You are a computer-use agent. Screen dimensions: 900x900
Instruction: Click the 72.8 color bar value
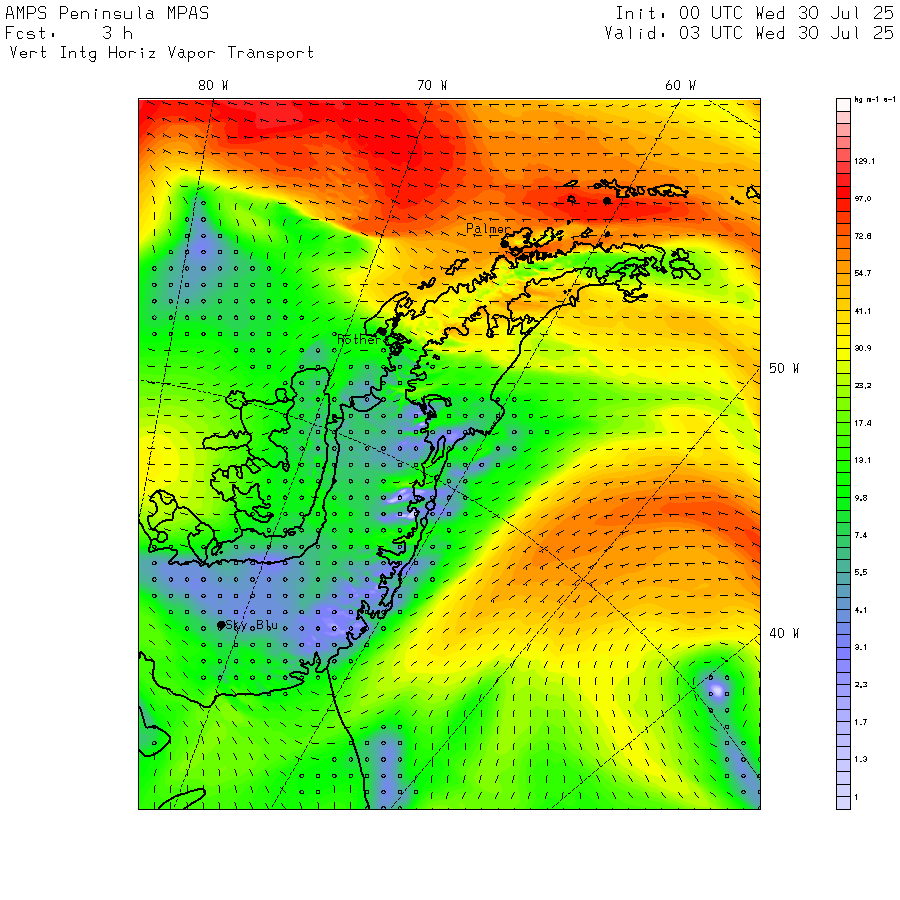[x=863, y=236]
